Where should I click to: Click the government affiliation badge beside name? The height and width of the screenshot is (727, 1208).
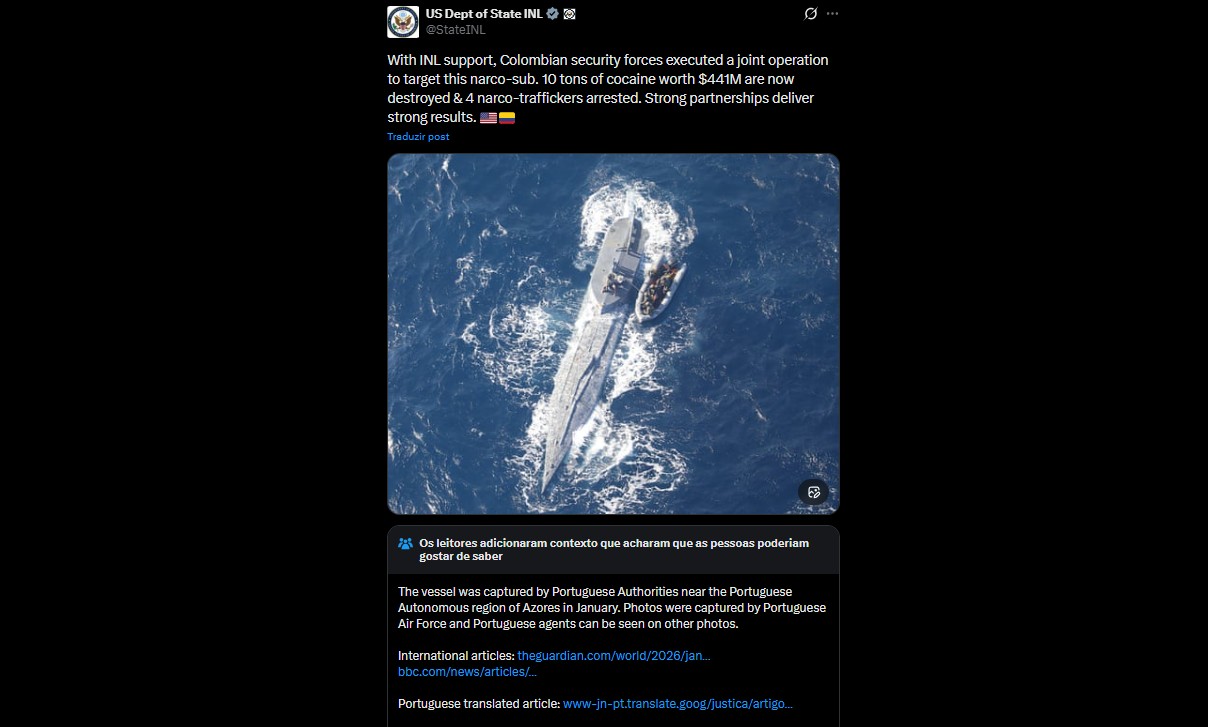point(569,14)
